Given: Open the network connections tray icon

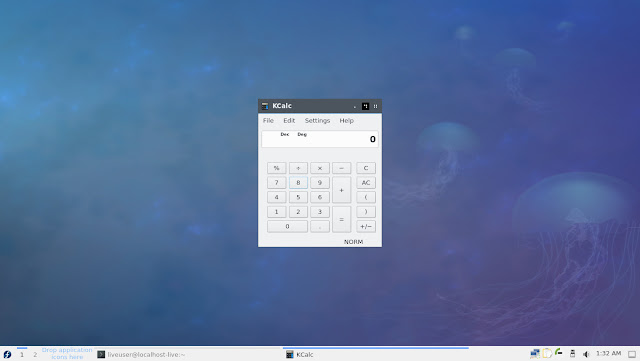Looking at the screenshot, I should click(x=535, y=354).
